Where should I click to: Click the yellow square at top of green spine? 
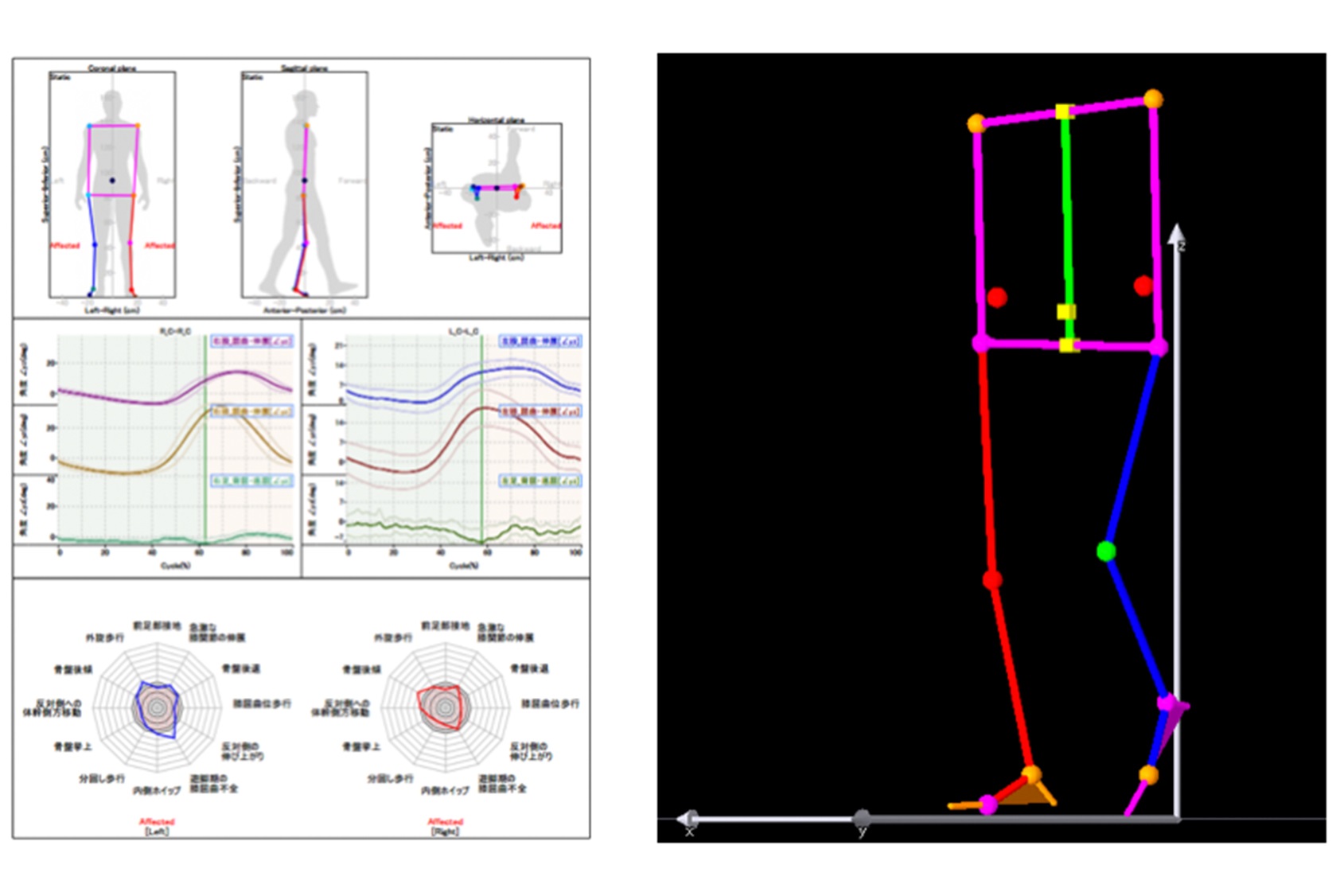1064,111
